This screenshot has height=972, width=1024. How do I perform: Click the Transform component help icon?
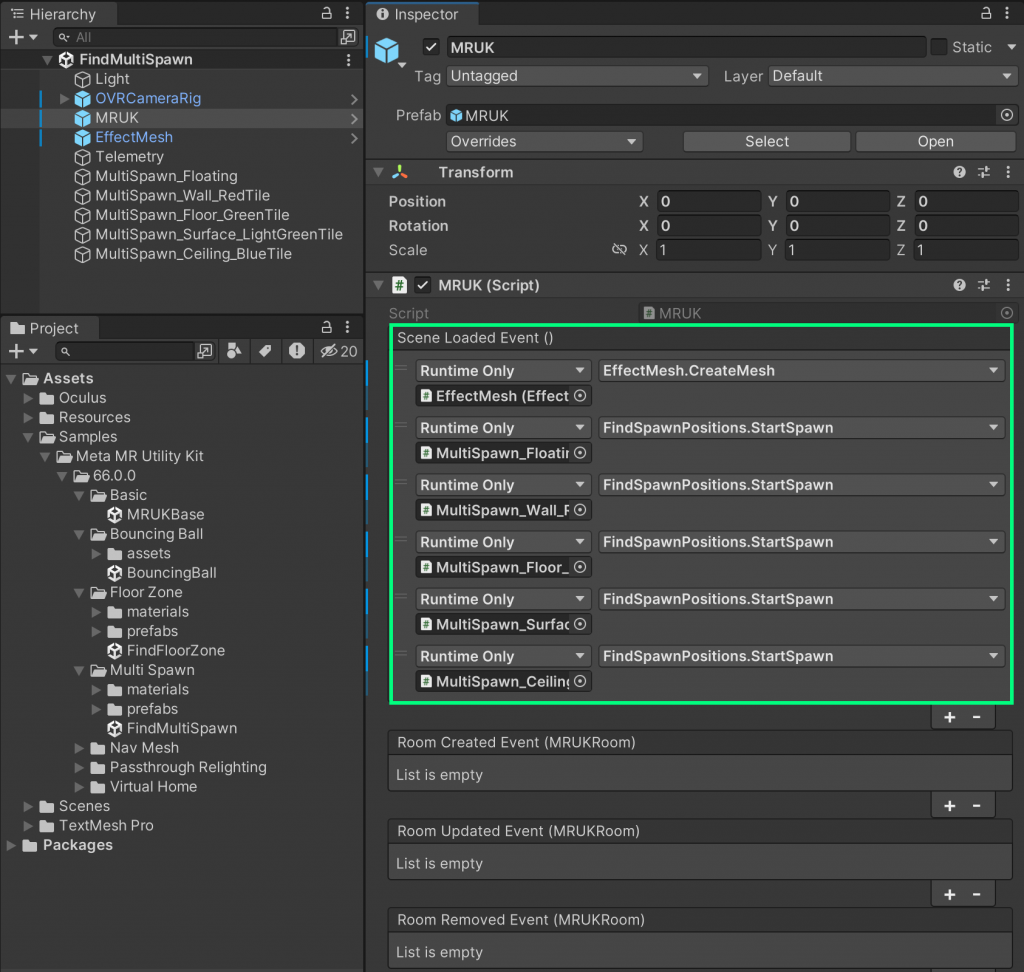[x=960, y=172]
